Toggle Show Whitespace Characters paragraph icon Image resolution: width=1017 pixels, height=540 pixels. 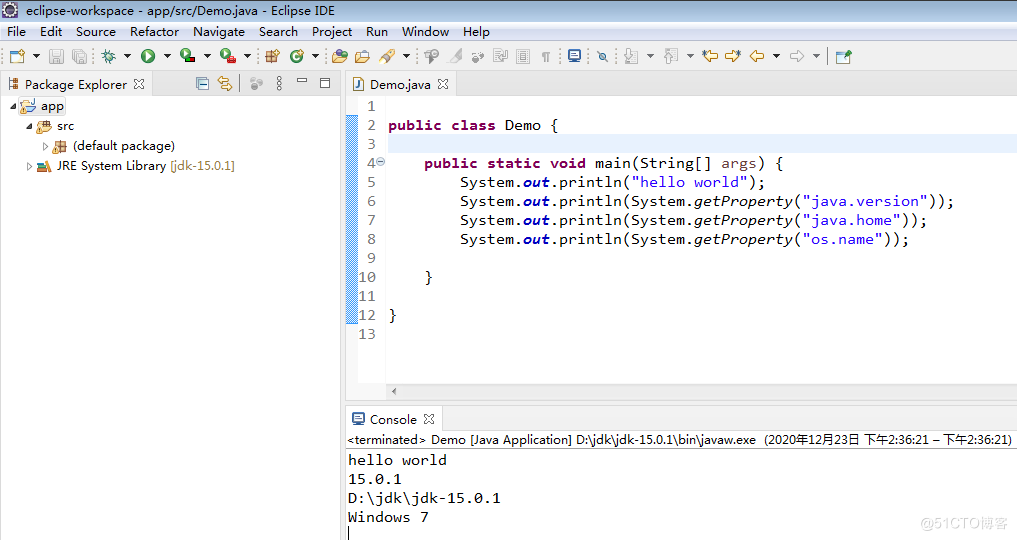(546, 57)
